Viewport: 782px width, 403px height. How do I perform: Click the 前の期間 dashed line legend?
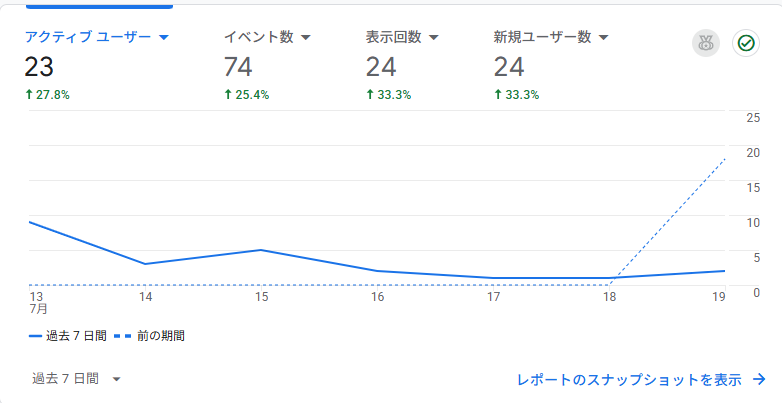click(x=150, y=336)
